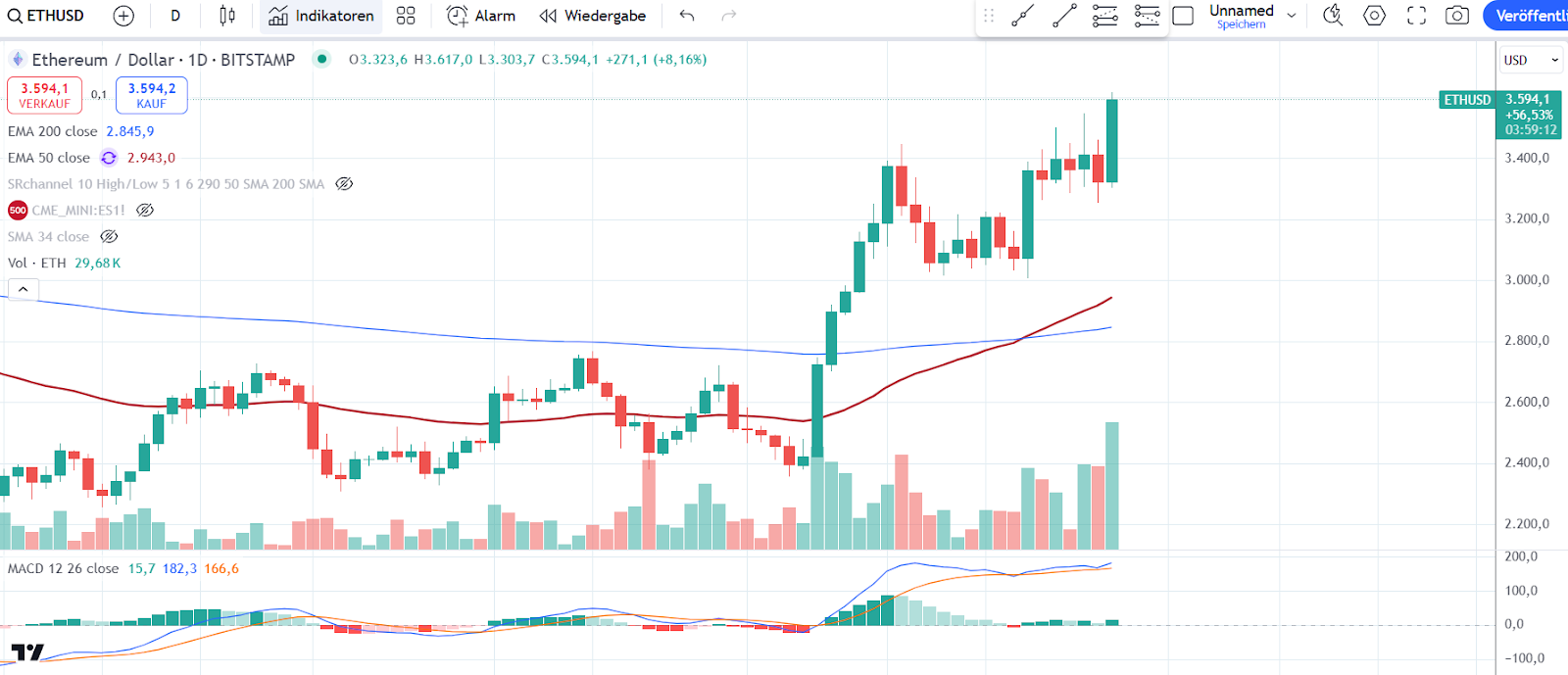1568x675 pixels.
Task: Click the countdown timer 03:59:12
Action: click(1531, 130)
